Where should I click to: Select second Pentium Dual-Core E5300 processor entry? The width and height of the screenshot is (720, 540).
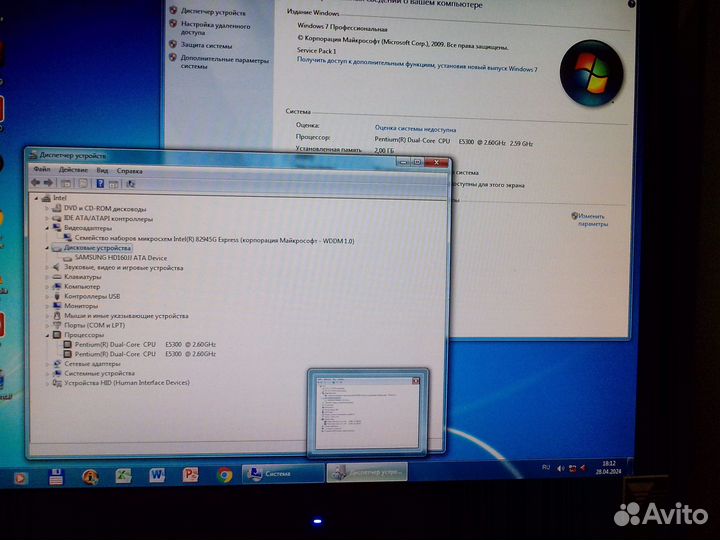point(145,354)
